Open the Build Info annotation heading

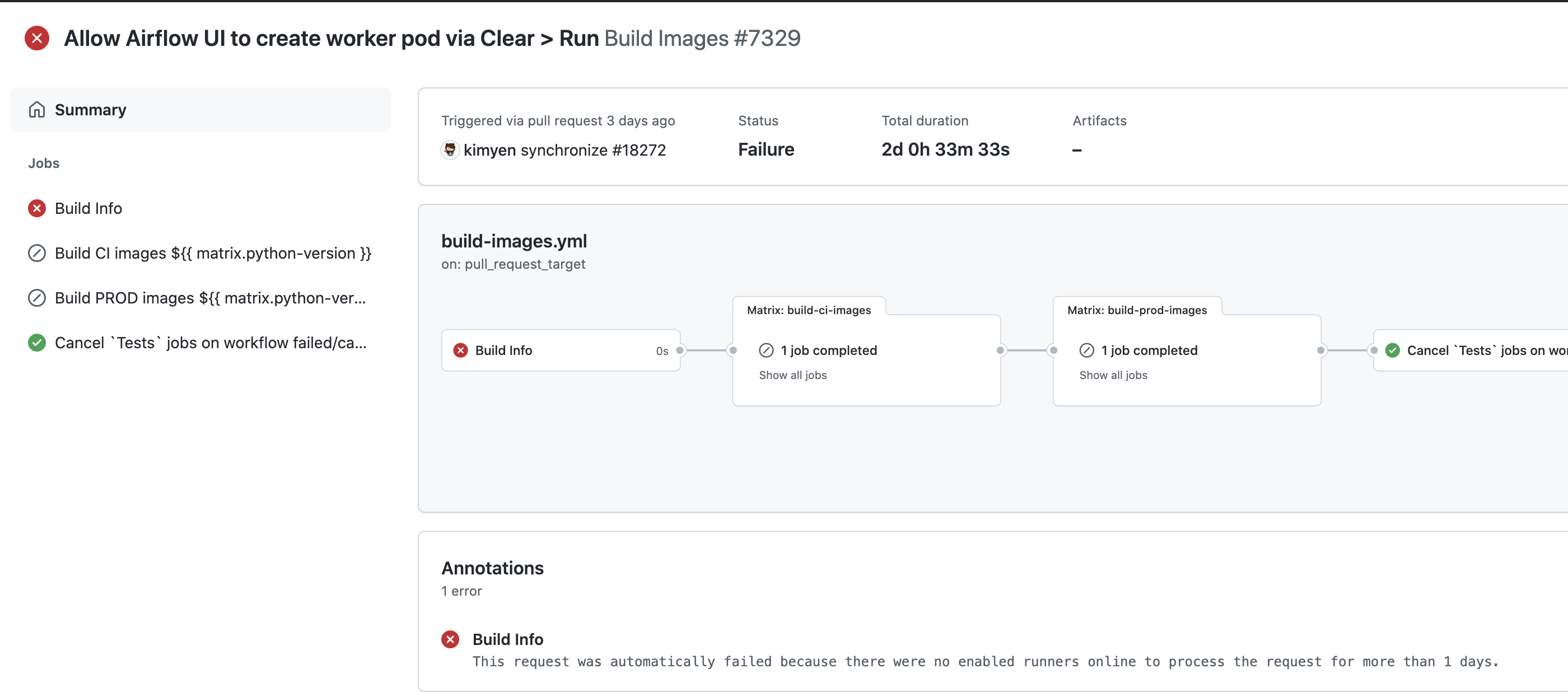point(508,639)
